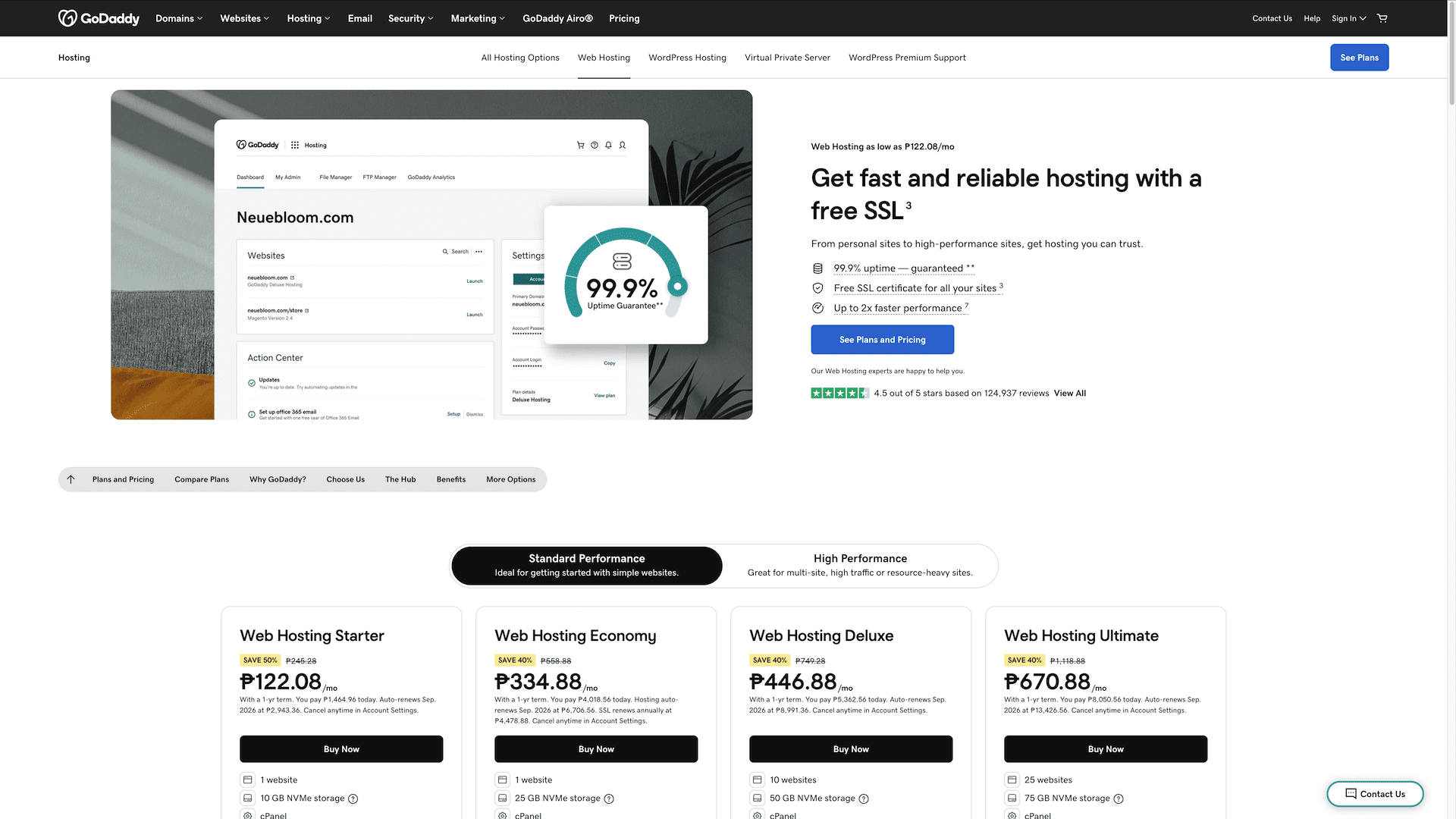Click the ₱446.88 Deluxe price

(792, 681)
